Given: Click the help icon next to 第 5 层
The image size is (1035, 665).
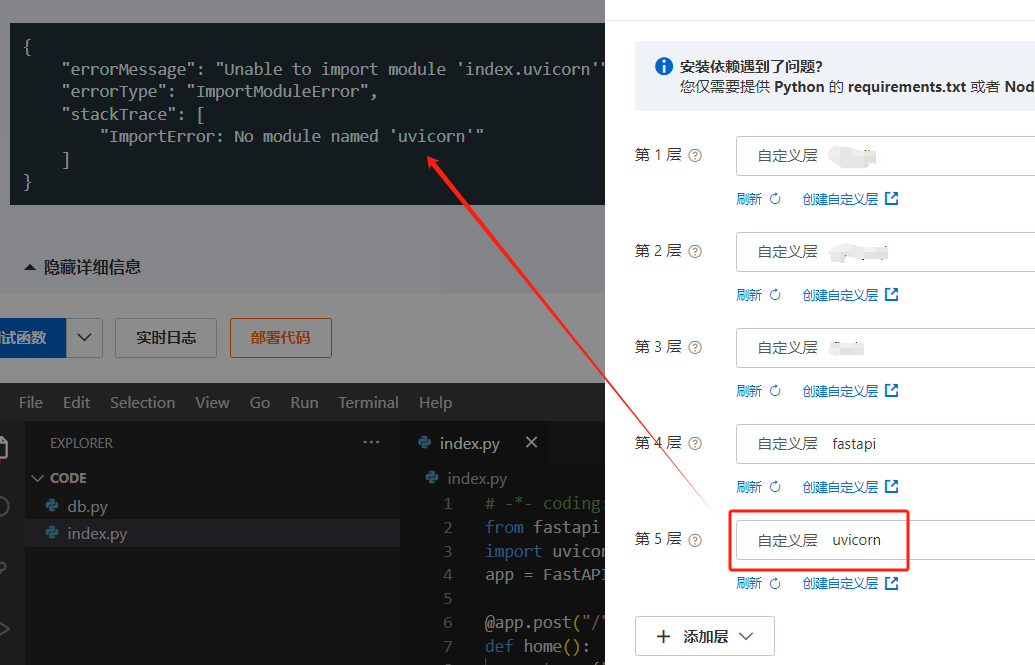Looking at the screenshot, I should (695, 540).
